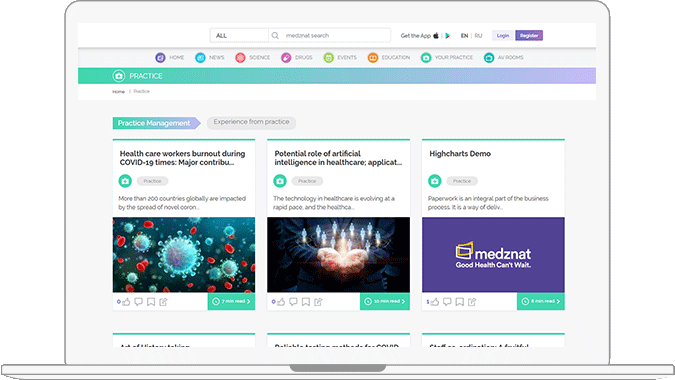Comment on the artificial intelligence article
Viewport: 675px width, 380px height.
tap(293, 302)
